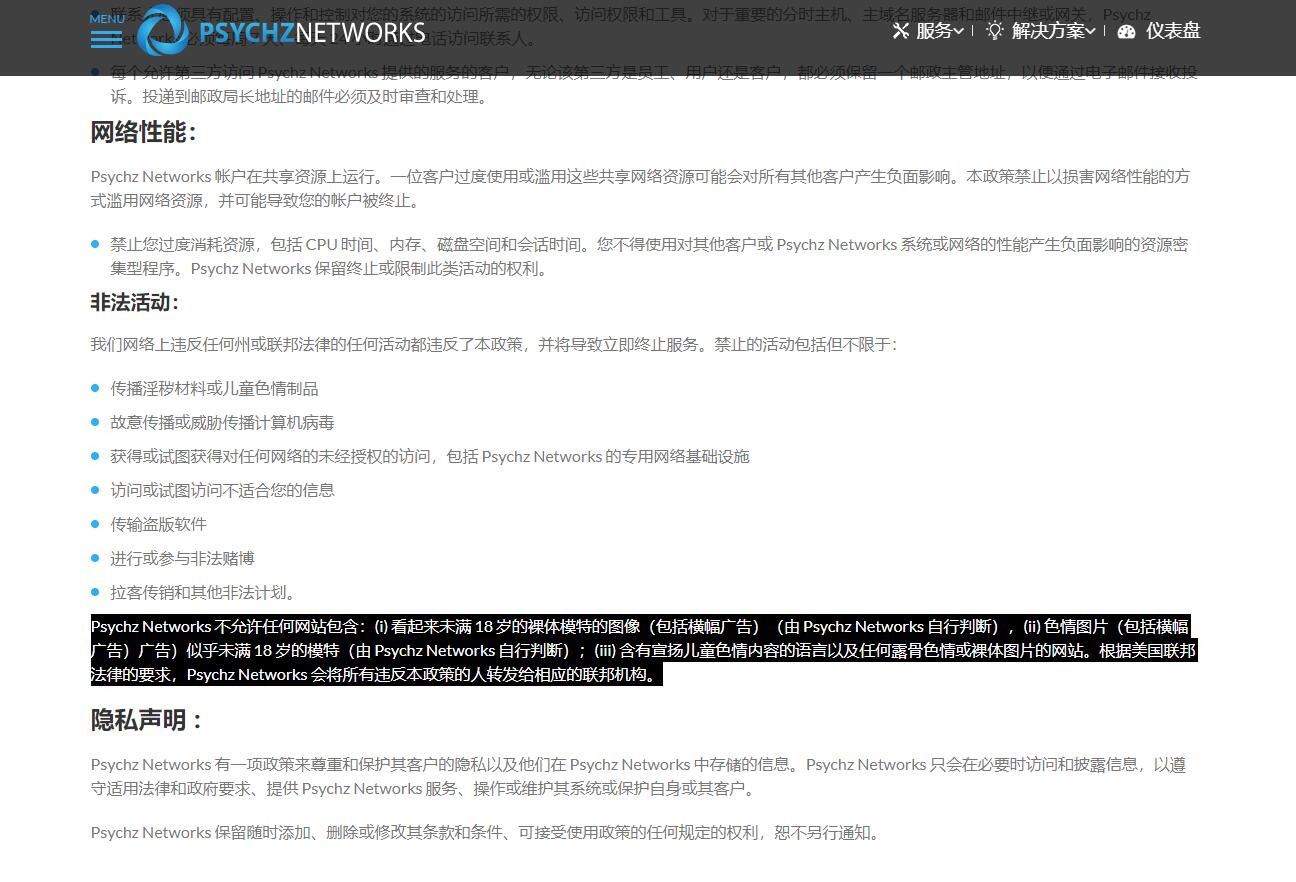Click the PSYCHZ NETWORKS logo text

[x=312, y=32]
